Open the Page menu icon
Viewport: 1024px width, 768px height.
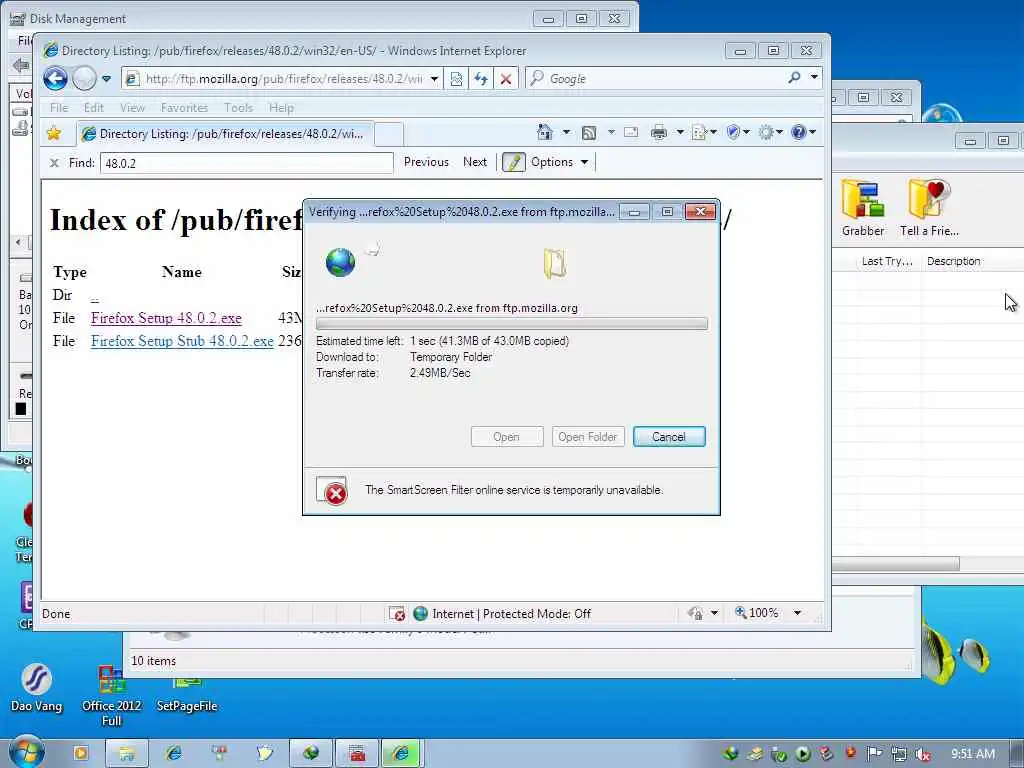(x=703, y=133)
